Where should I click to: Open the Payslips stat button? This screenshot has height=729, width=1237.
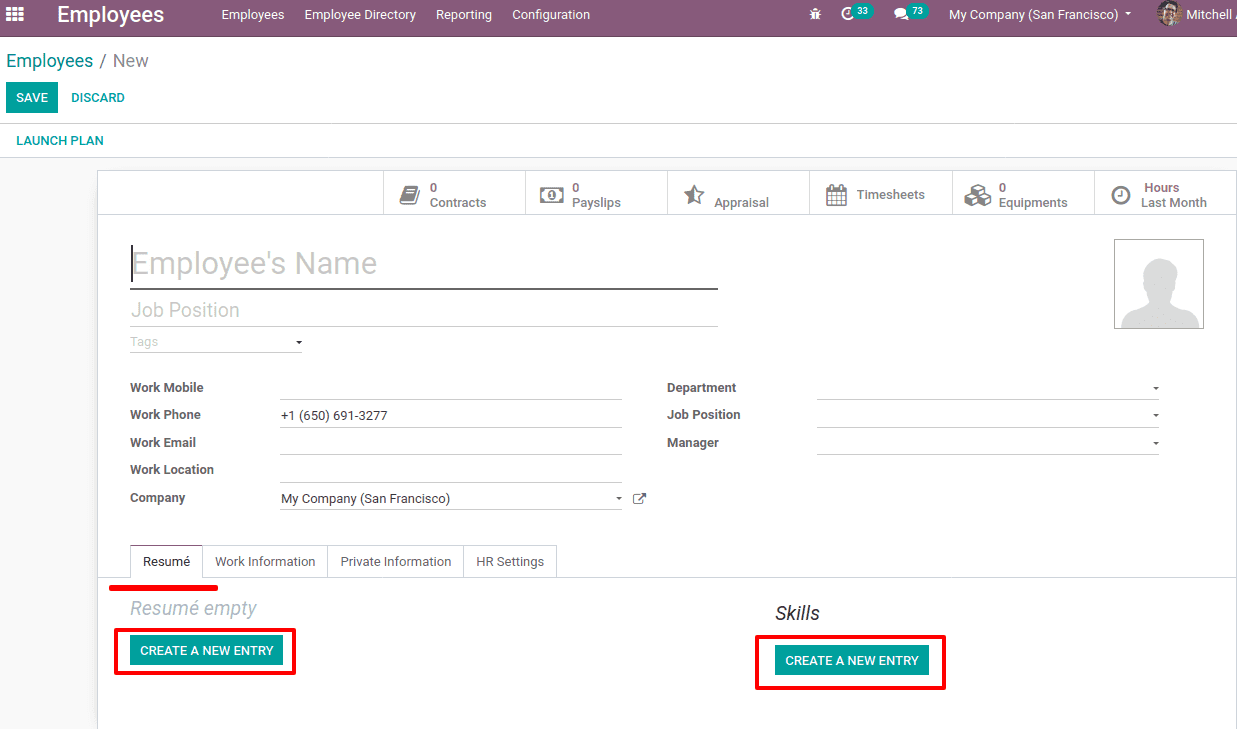point(596,194)
